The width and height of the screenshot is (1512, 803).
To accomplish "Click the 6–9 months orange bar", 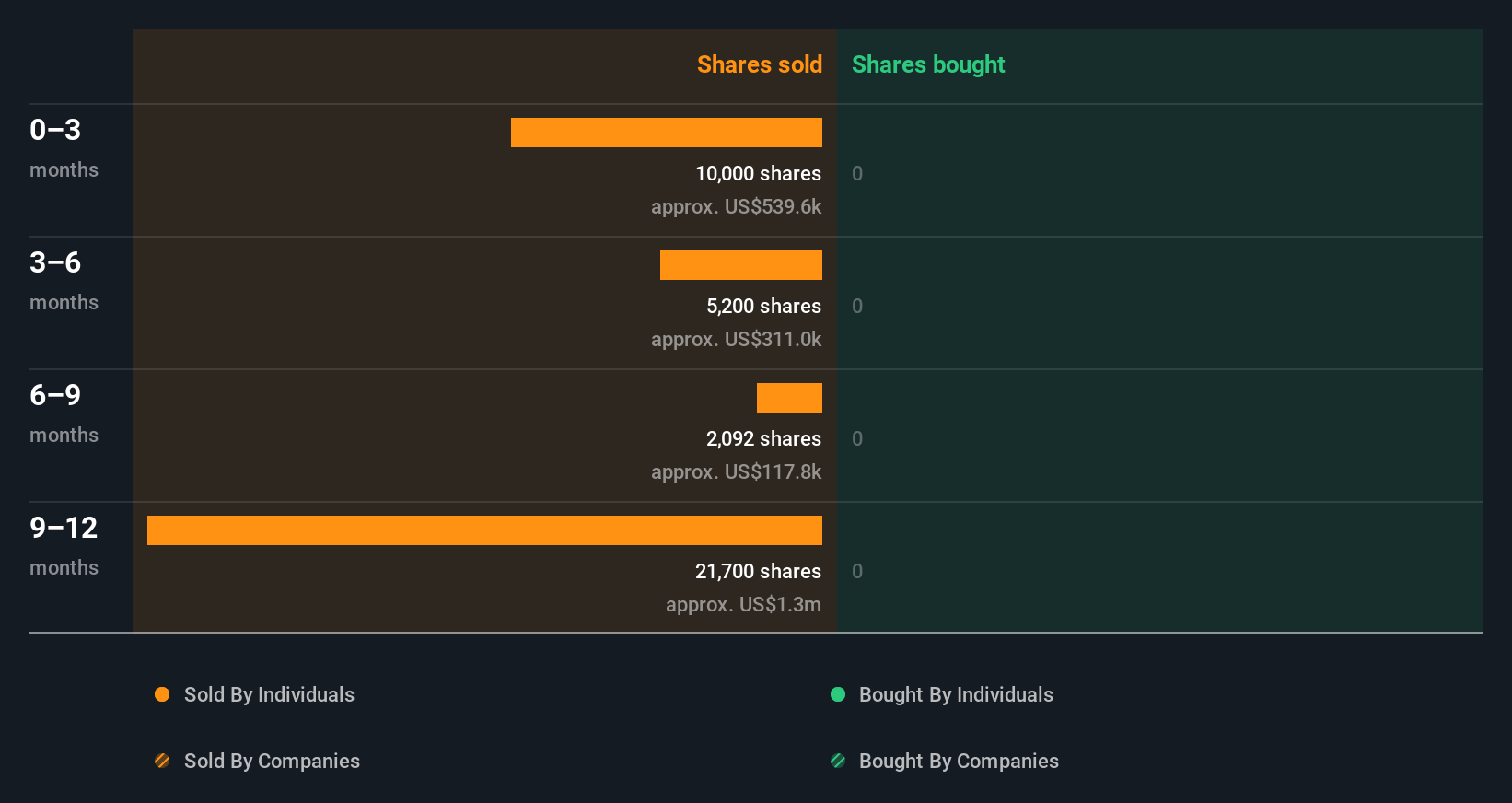I will click(789, 398).
